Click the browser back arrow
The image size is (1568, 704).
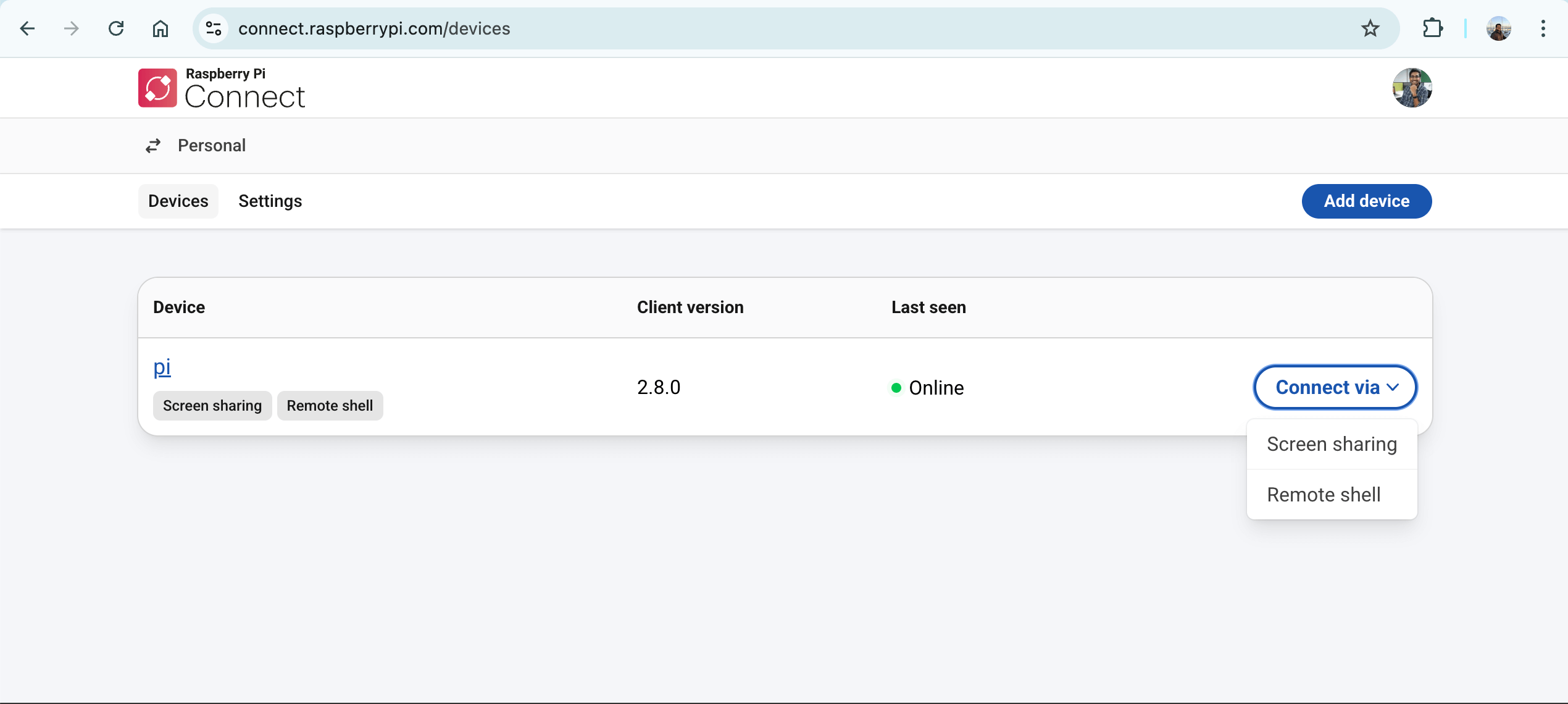coord(27,28)
